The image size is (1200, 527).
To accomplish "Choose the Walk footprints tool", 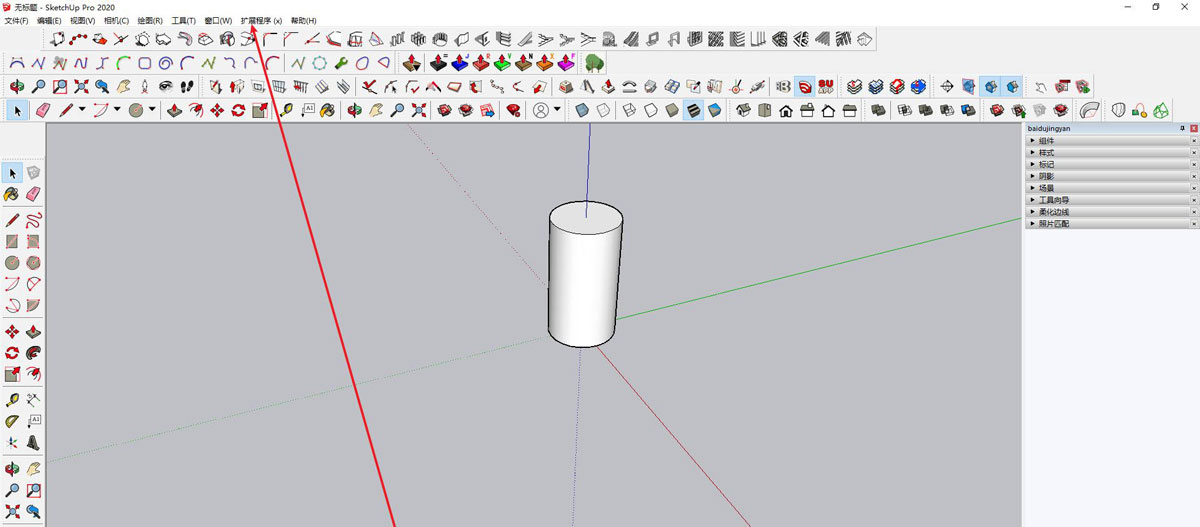I will click(186, 87).
